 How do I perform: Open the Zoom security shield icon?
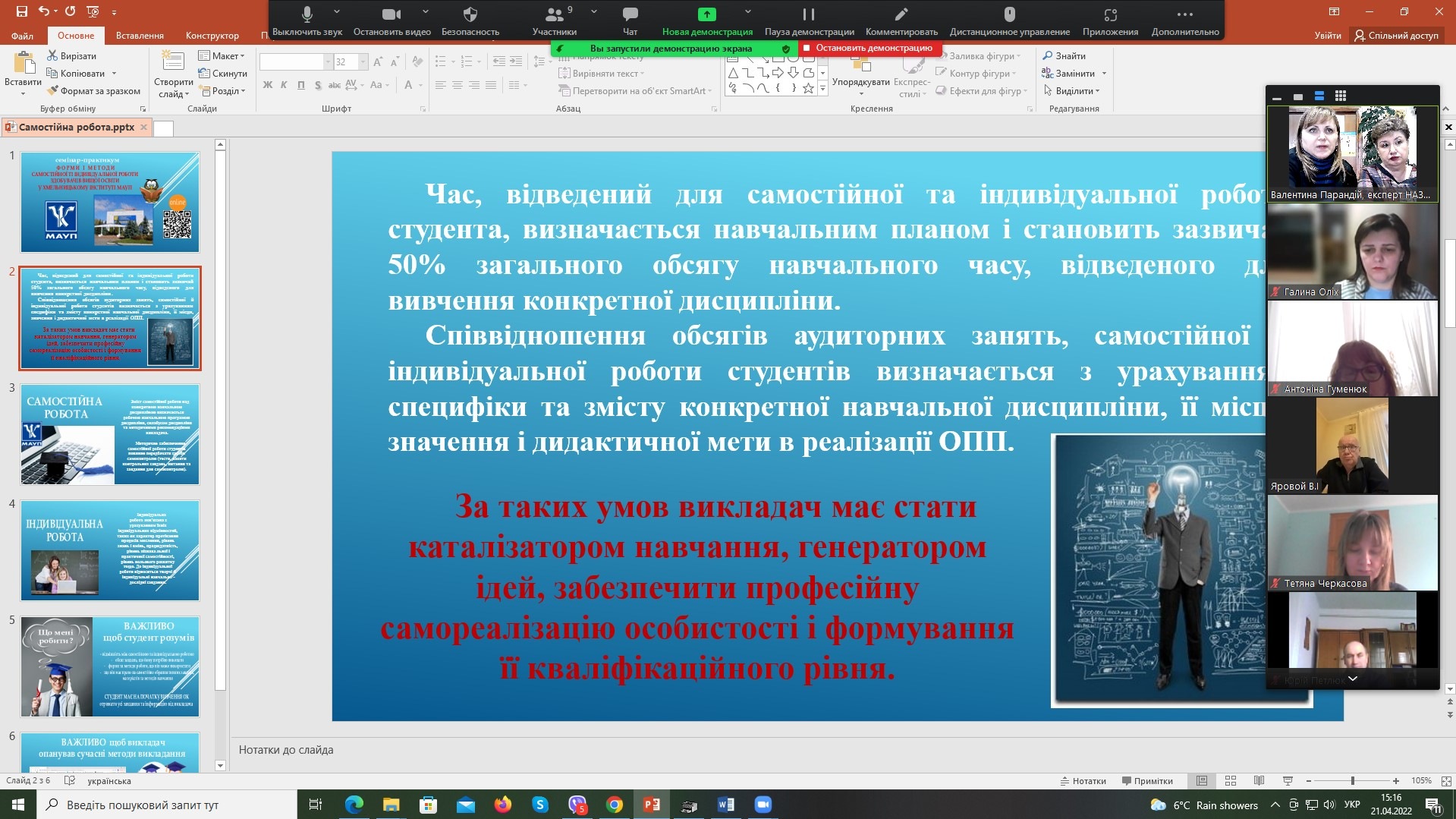(x=470, y=15)
